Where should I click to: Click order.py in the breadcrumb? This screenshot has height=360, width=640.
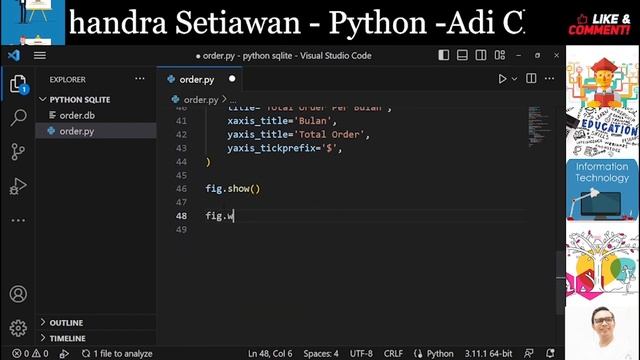tap(201, 100)
